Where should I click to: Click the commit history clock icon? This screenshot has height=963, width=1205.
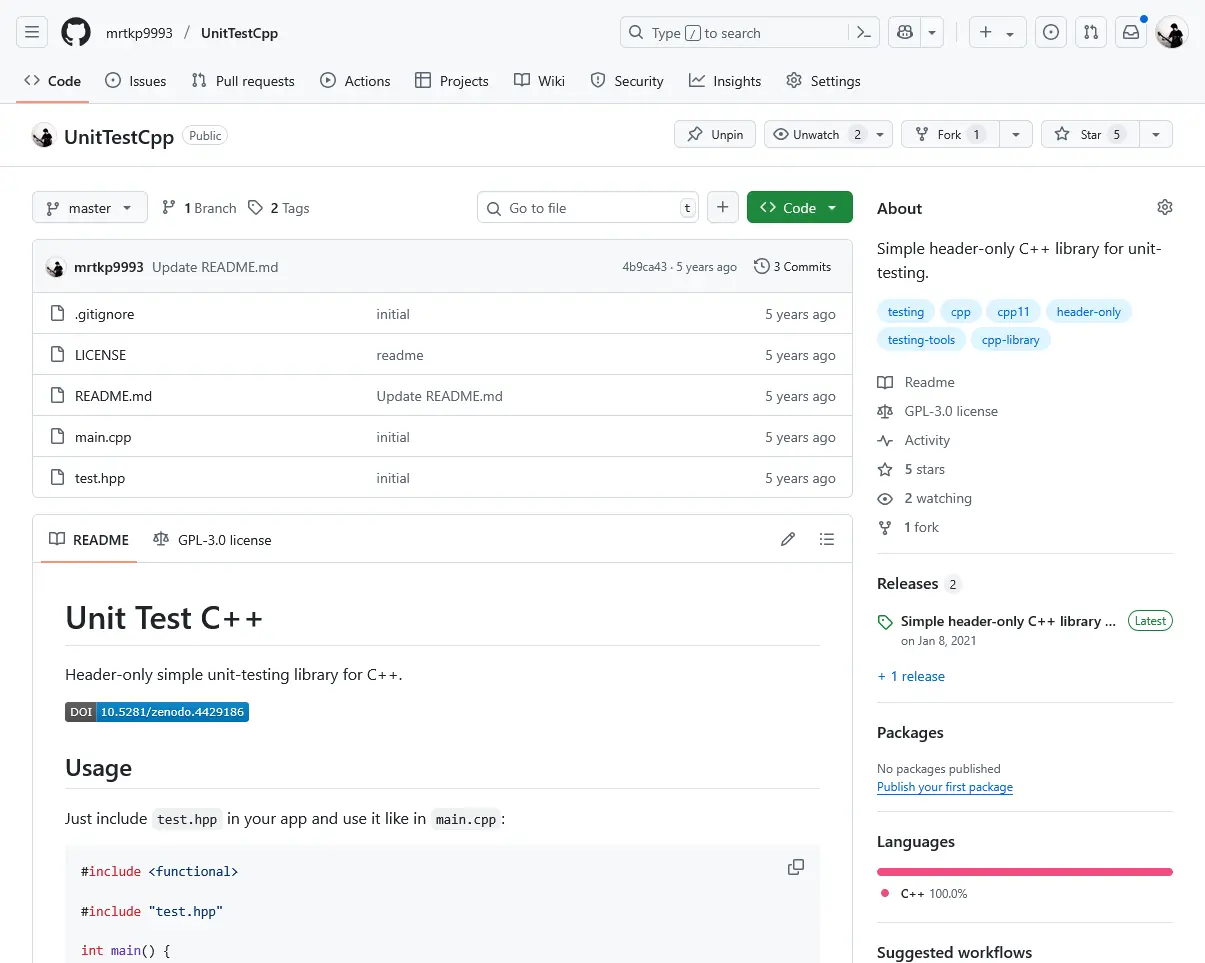pyautogui.click(x=762, y=267)
